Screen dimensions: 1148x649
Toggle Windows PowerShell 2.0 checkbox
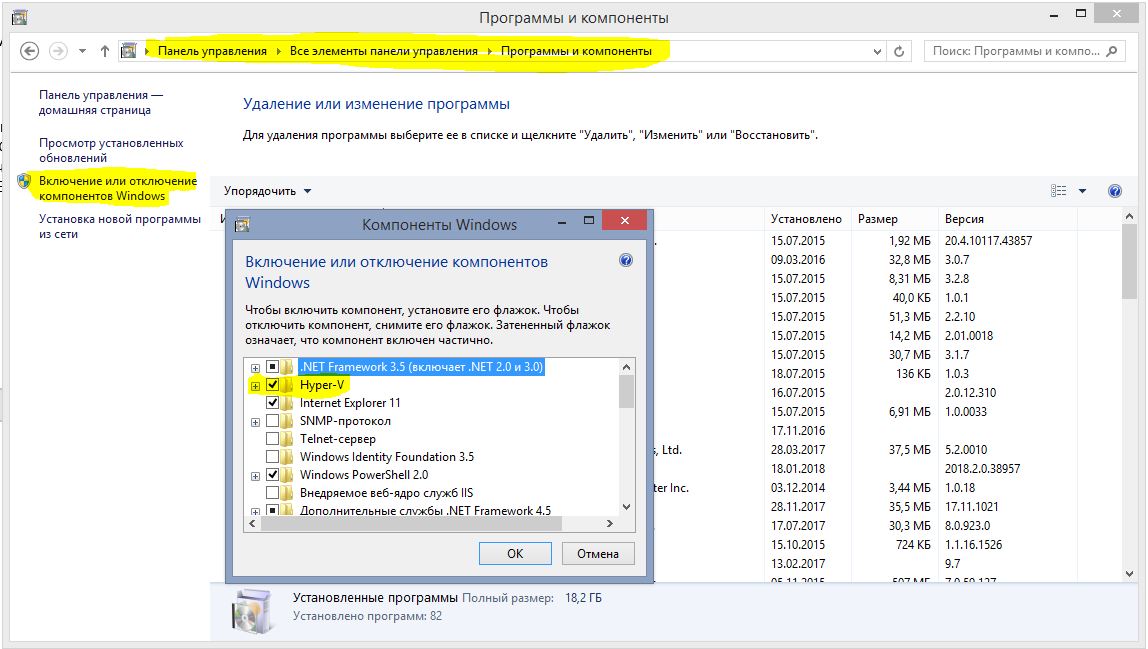click(272, 474)
